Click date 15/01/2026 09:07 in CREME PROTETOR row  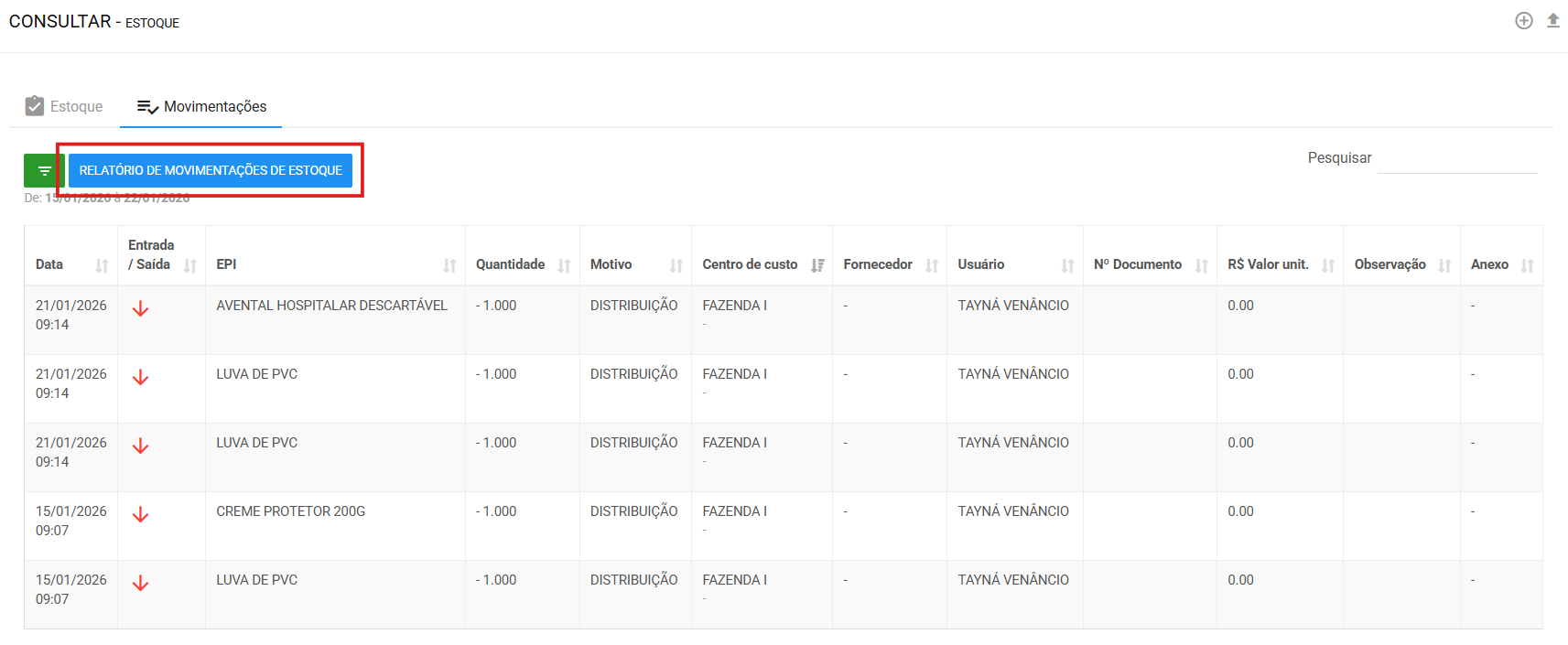(x=70, y=521)
